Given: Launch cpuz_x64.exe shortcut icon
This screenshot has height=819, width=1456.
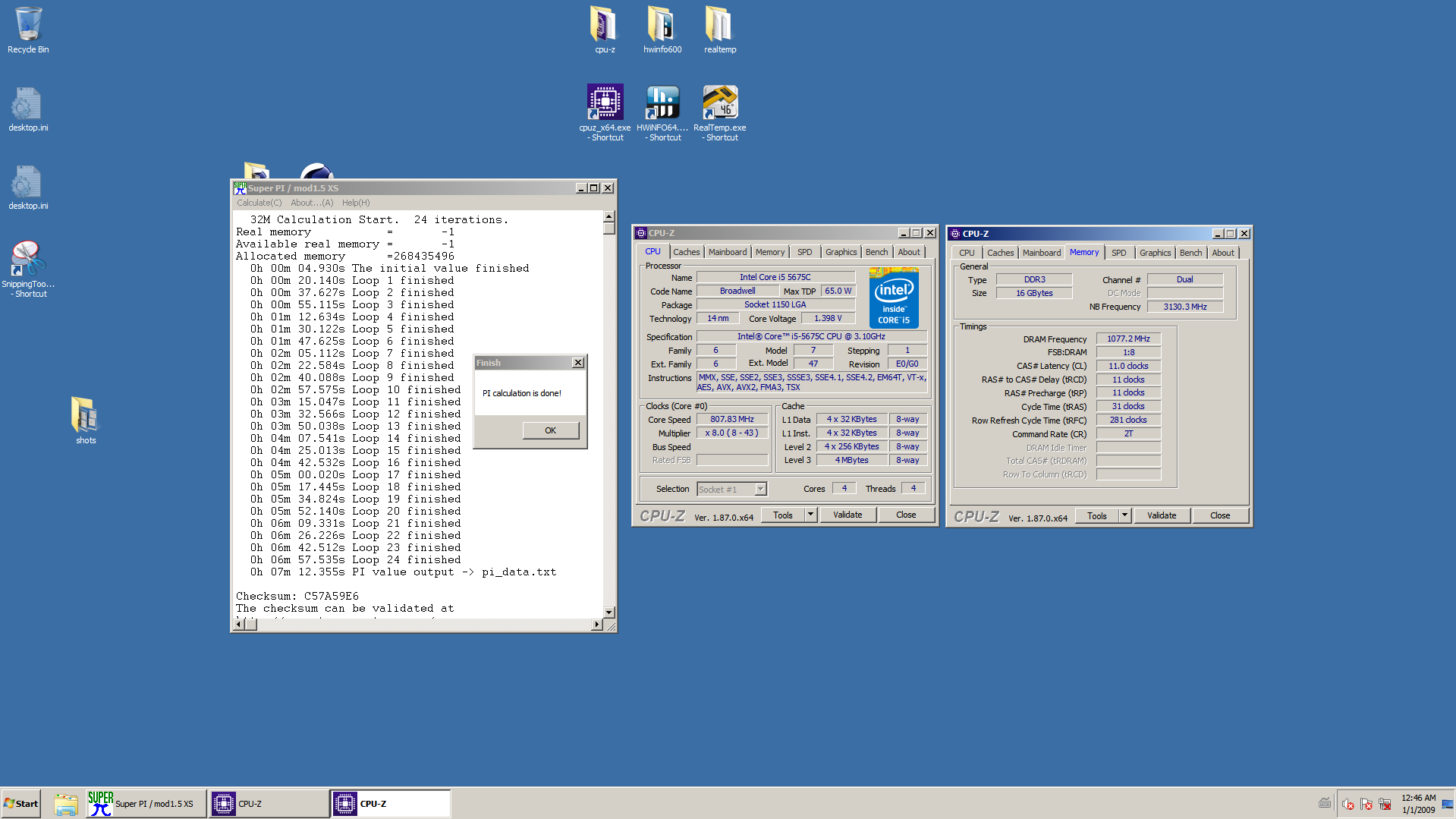Looking at the screenshot, I should point(605,112).
